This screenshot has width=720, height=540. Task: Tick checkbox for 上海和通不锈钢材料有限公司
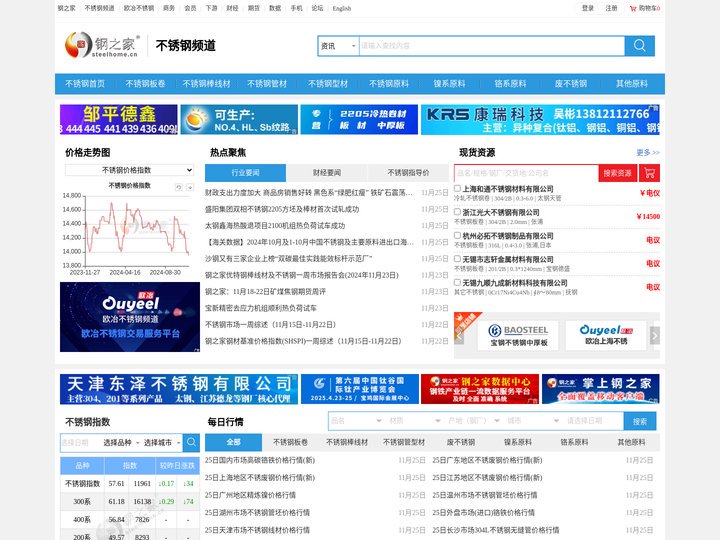point(457,188)
